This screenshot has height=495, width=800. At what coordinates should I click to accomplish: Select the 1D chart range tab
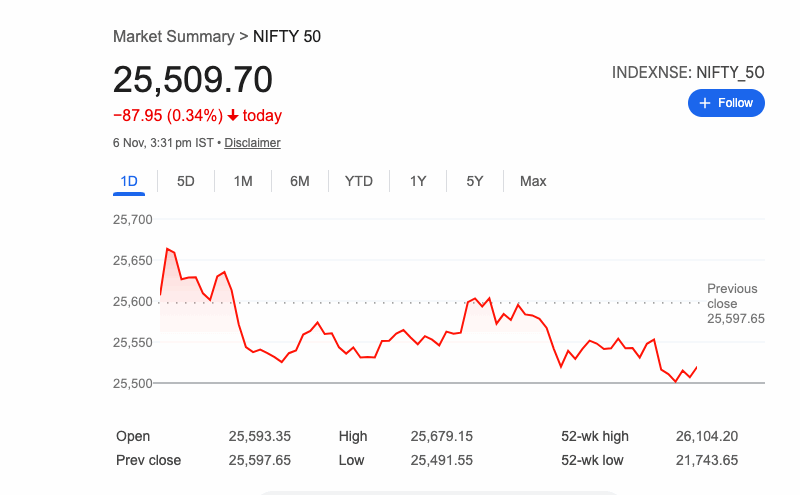[x=129, y=181]
